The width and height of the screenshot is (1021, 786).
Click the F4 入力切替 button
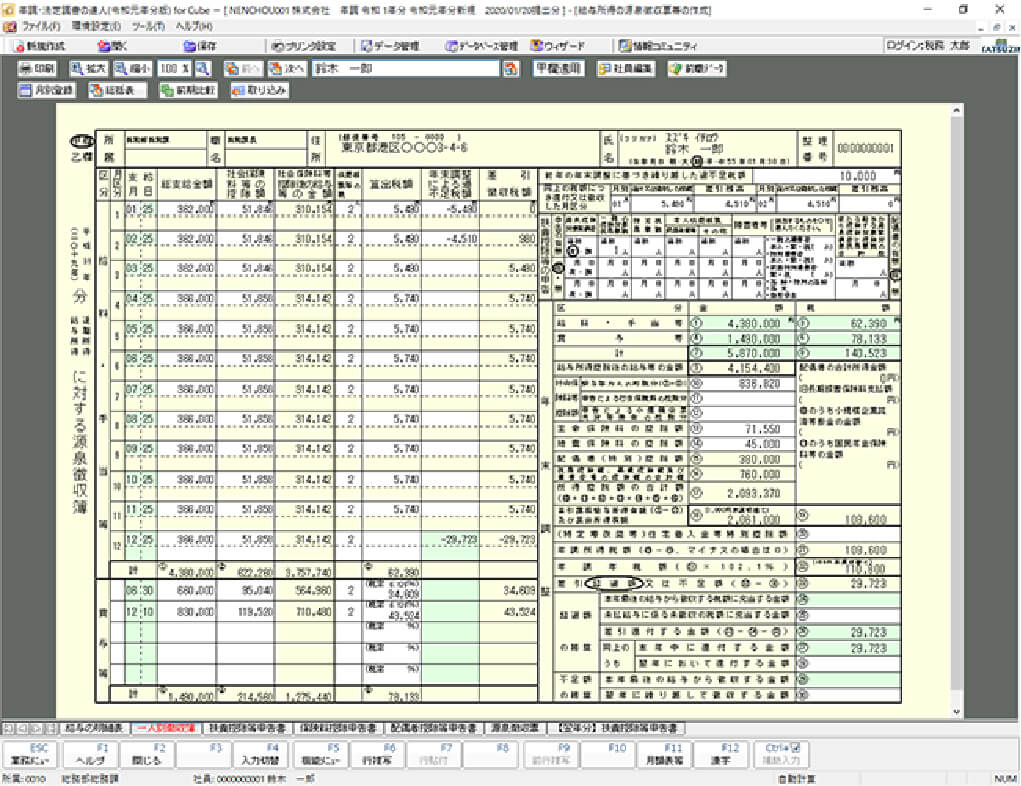[260, 754]
